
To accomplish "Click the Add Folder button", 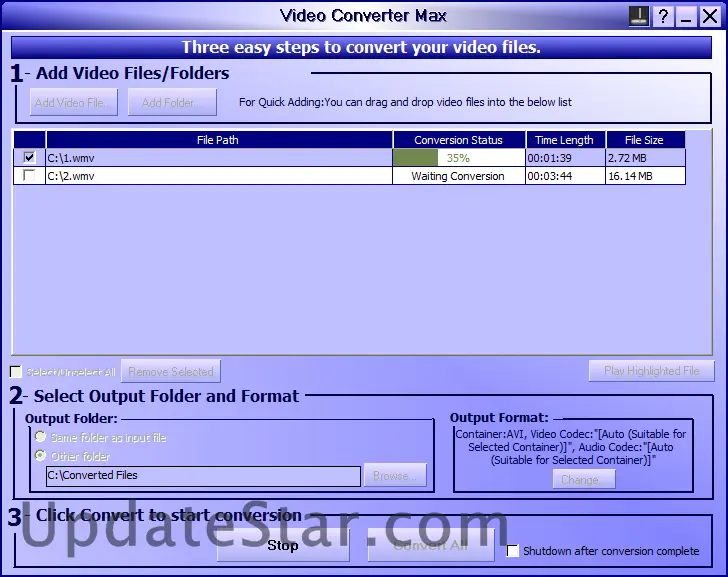I will click(x=172, y=102).
